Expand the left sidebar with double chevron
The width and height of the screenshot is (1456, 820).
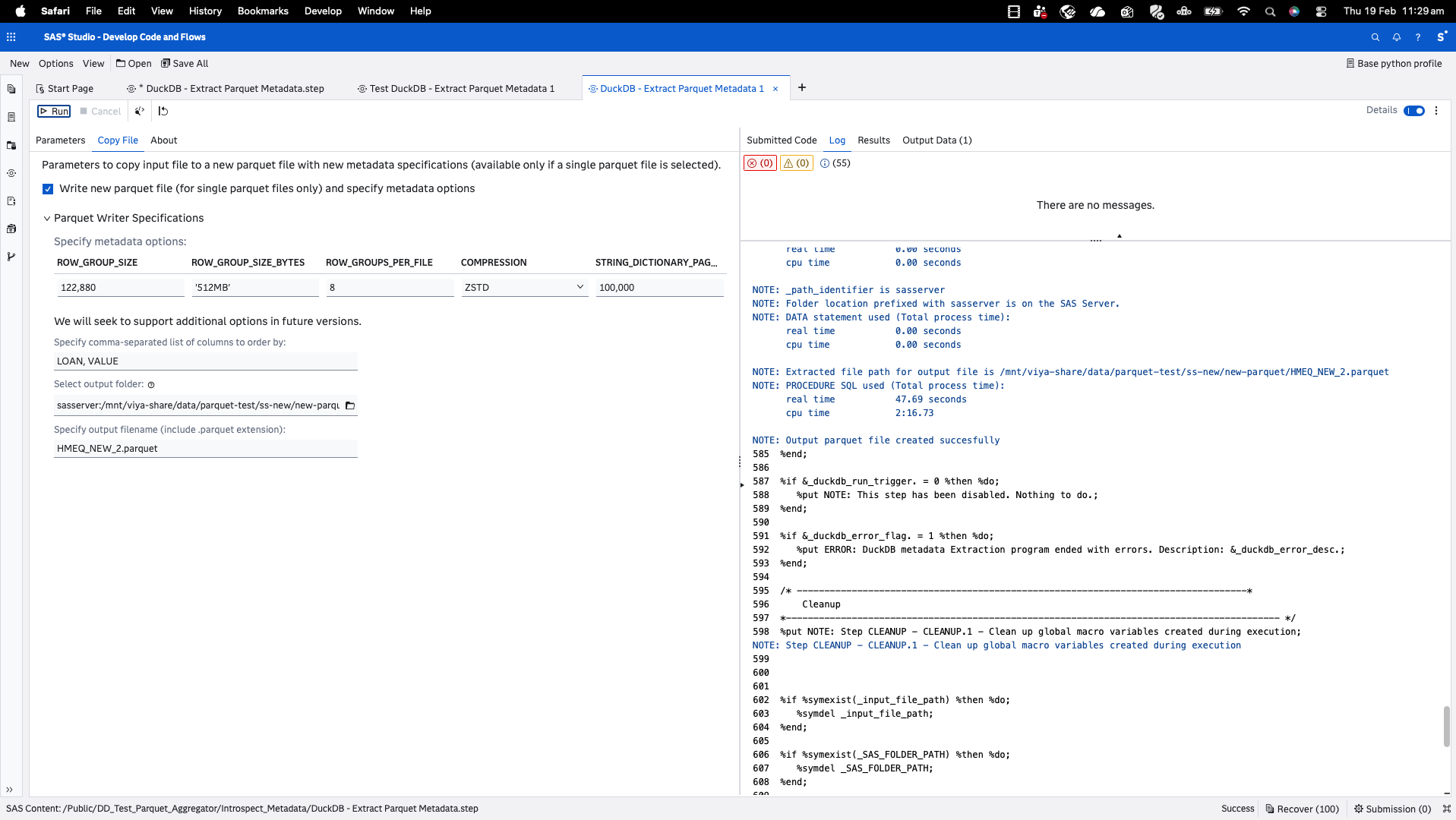point(9,790)
